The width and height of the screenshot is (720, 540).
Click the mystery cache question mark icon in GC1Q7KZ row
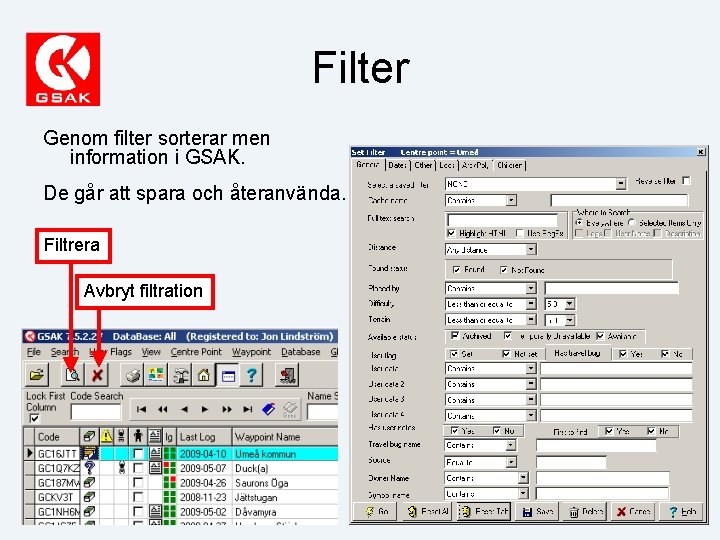click(x=90, y=468)
